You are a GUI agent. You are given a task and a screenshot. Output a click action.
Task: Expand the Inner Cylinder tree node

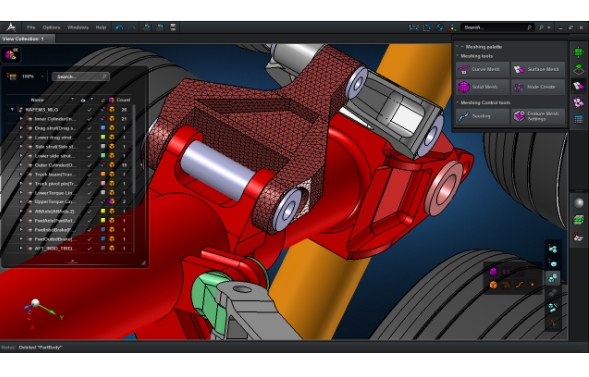tap(21, 119)
